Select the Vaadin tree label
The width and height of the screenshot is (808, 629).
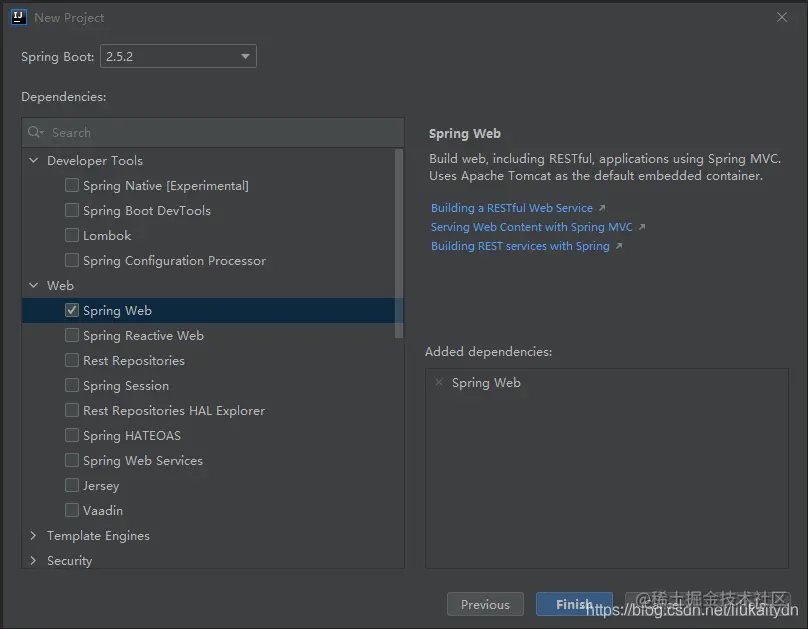click(x=103, y=511)
